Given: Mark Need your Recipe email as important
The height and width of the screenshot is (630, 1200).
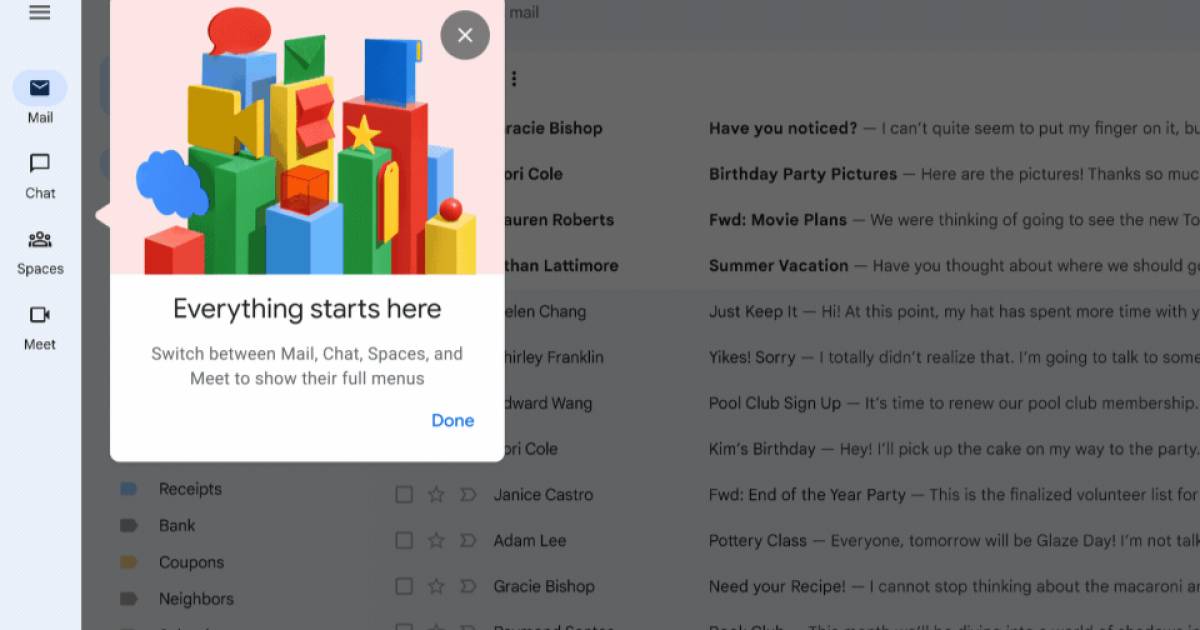Looking at the screenshot, I should [x=467, y=587].
